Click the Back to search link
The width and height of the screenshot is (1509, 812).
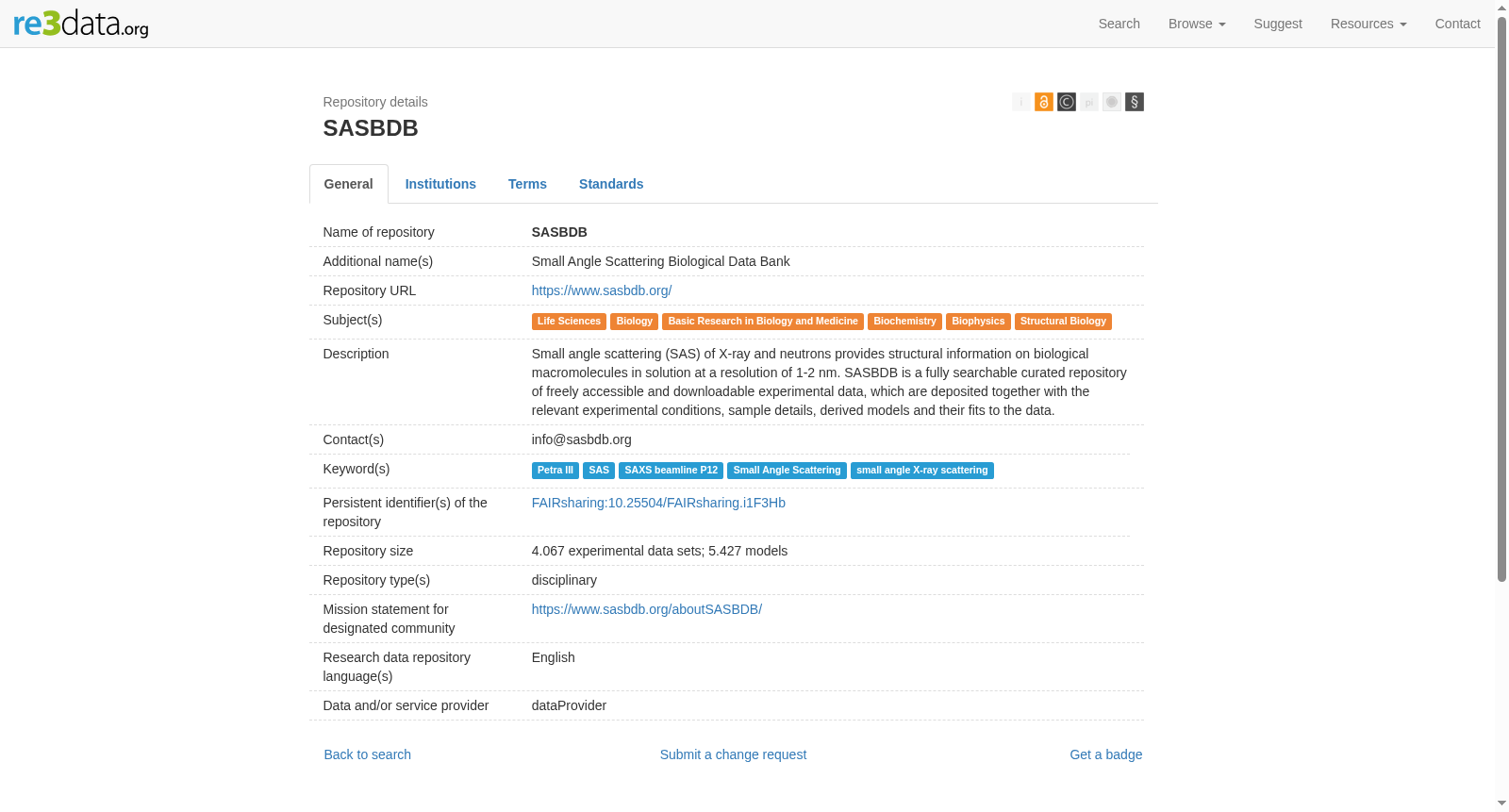pos(368,754)
